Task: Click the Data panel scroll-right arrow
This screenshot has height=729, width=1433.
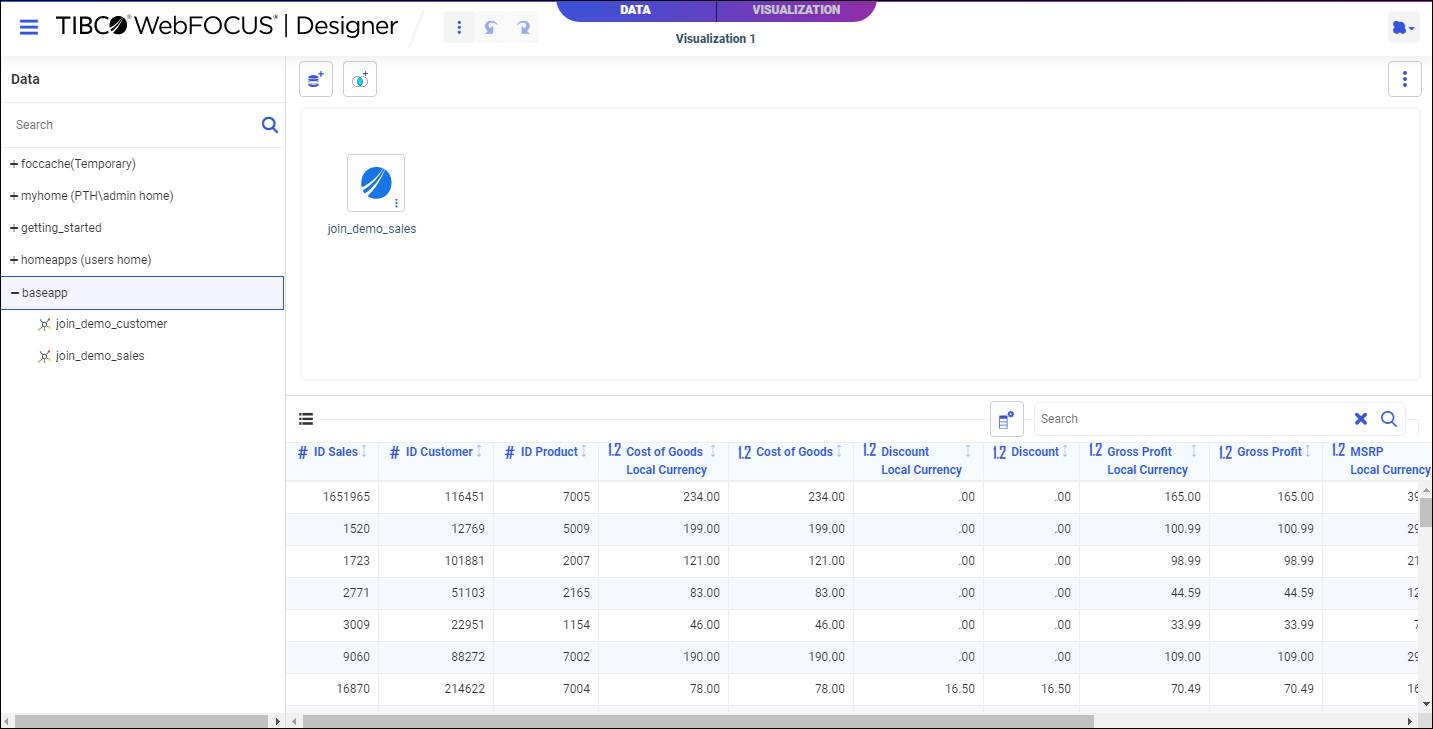Action: tap(277, 721)
